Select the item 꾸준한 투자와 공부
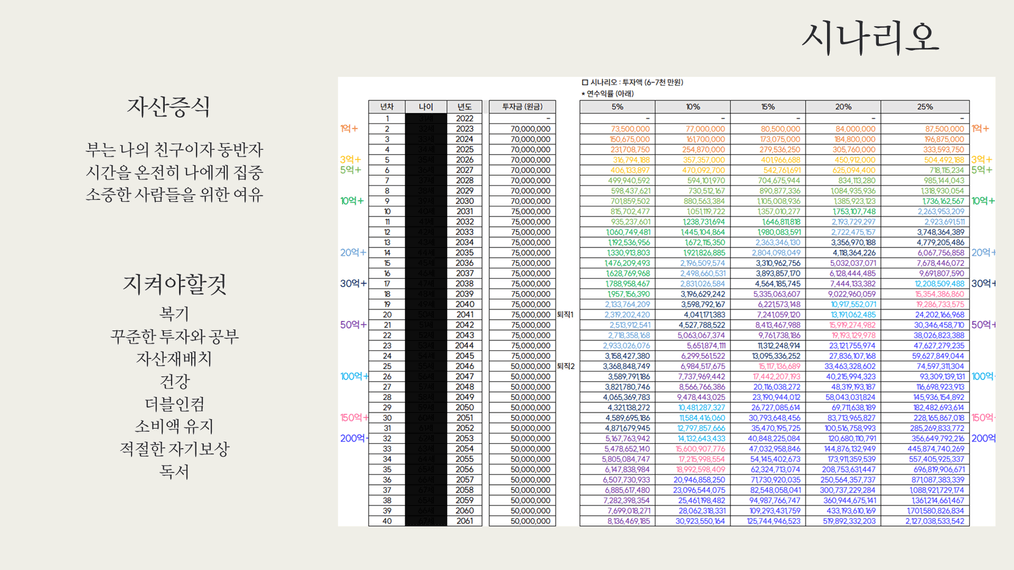 (x=175, y=336)
